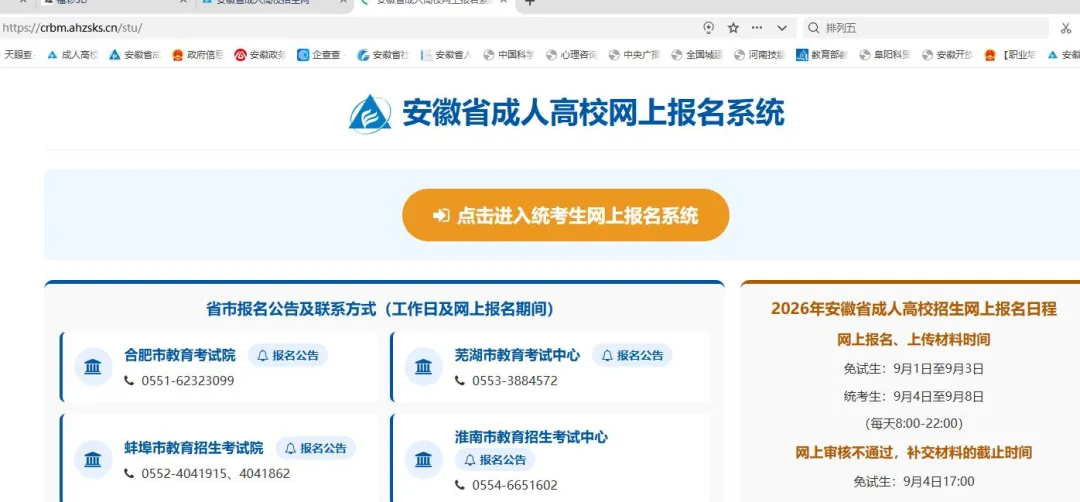Open the 企查查 bookmark
The height and width of the screenshot is (502, 1080).
[x=320, y=55]
